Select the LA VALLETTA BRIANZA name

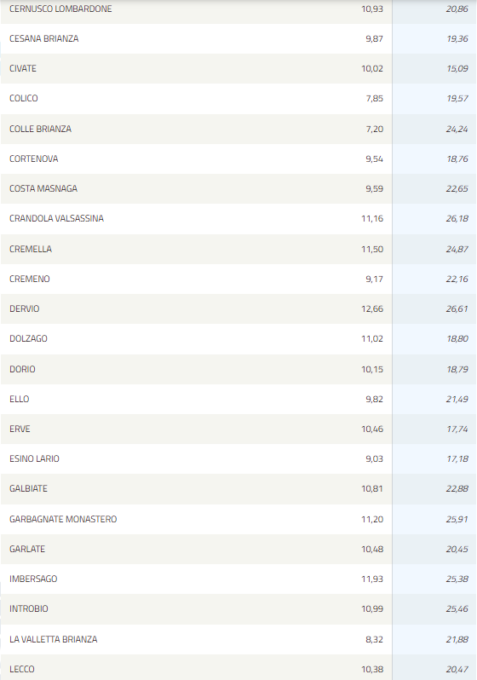click(53, 639)
